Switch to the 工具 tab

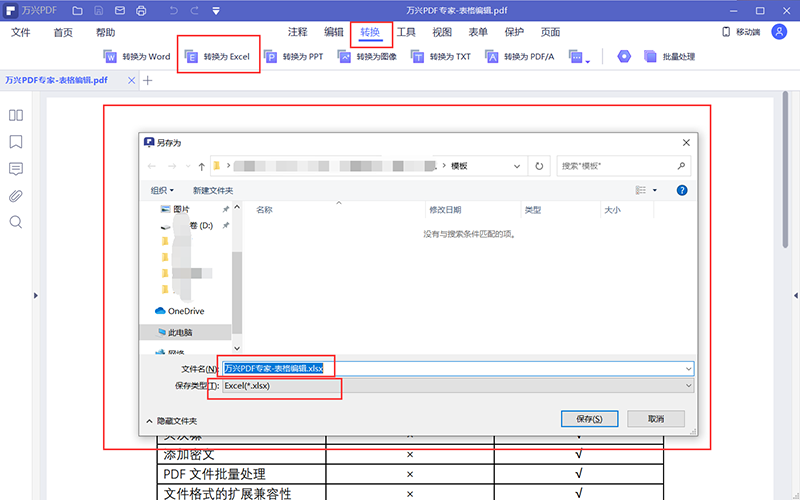point(406,32)
